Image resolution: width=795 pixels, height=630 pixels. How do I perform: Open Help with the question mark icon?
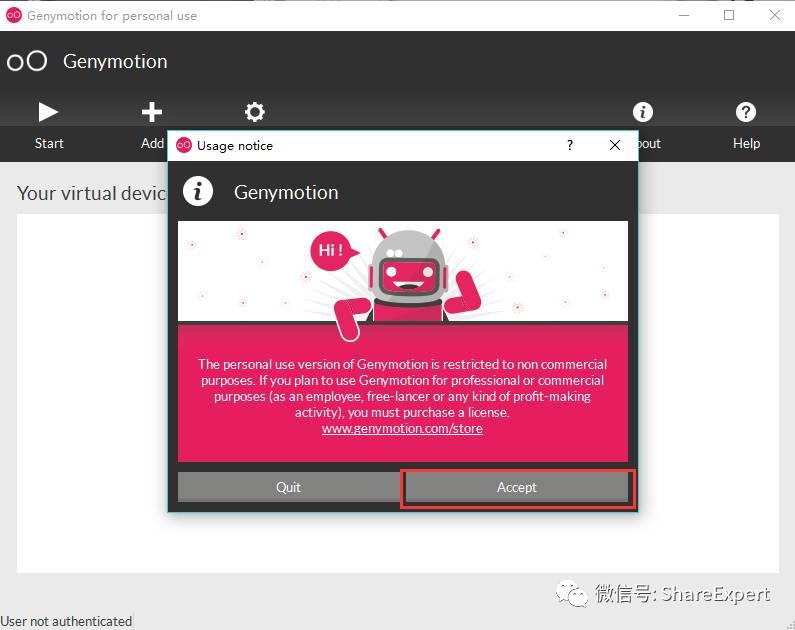[745, 112]
